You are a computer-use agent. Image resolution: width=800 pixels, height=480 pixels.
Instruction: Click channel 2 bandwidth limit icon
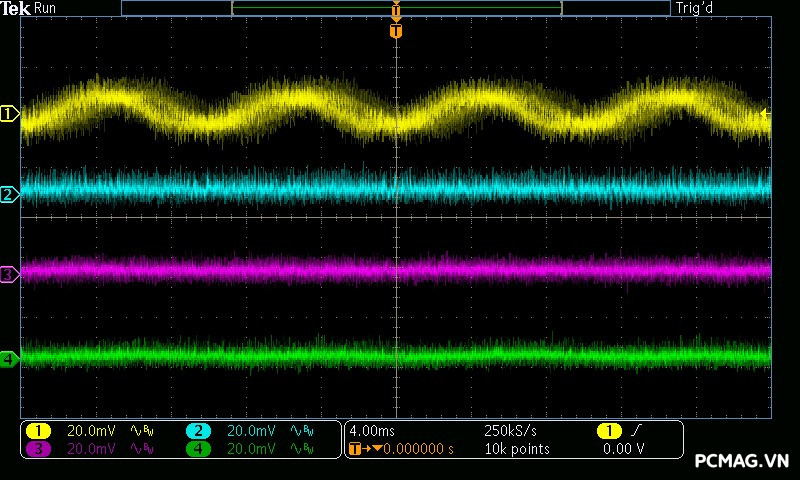tap(301, 430)
